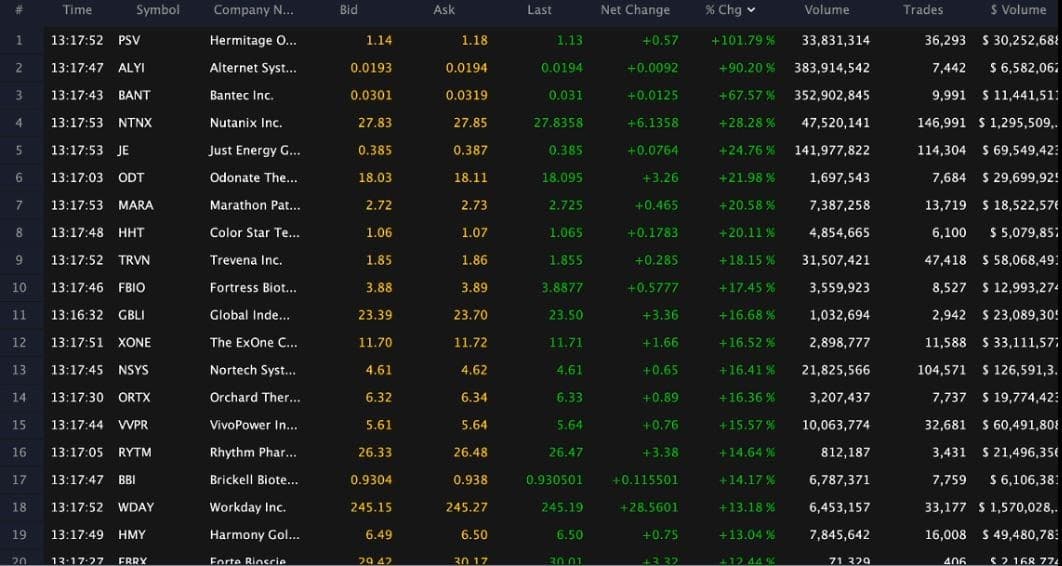The width and height of the screenshot is (1062, 566).
Task: Select the PSV symbol row
Action: point(531,41)
